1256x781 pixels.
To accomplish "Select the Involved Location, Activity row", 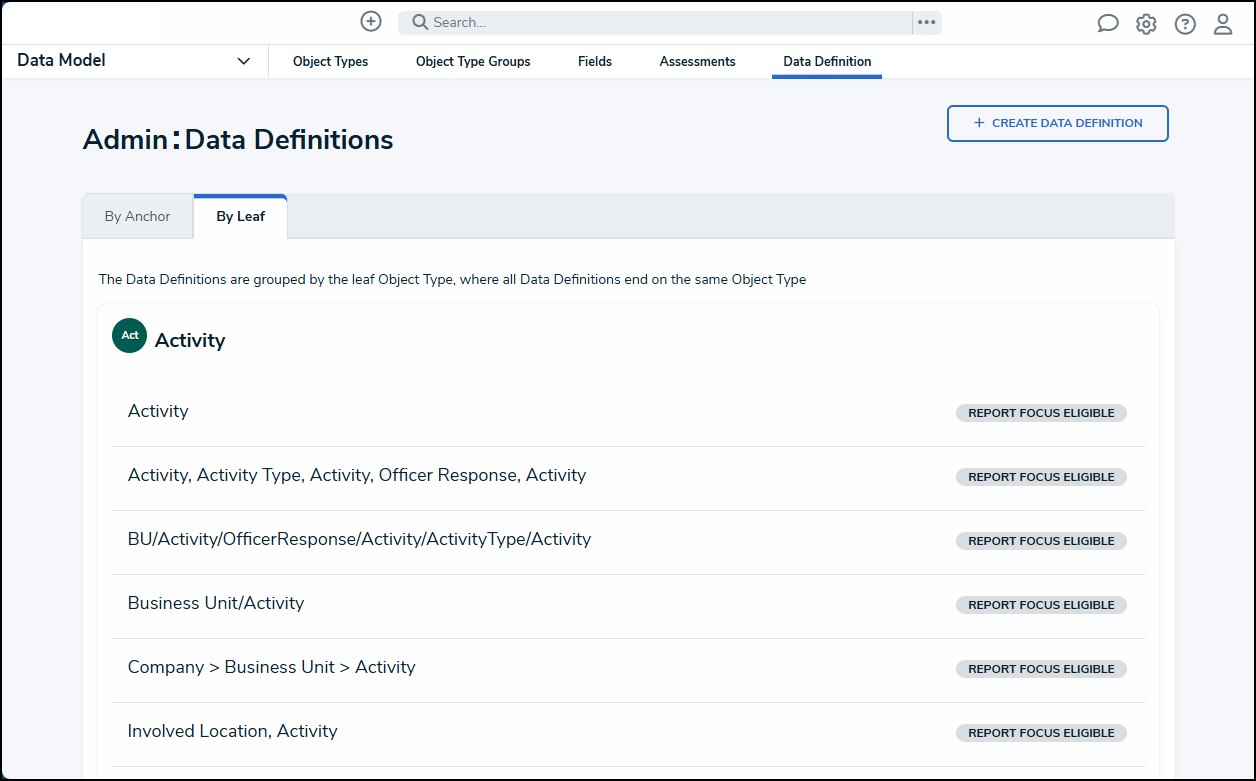I will coord(232,731).
